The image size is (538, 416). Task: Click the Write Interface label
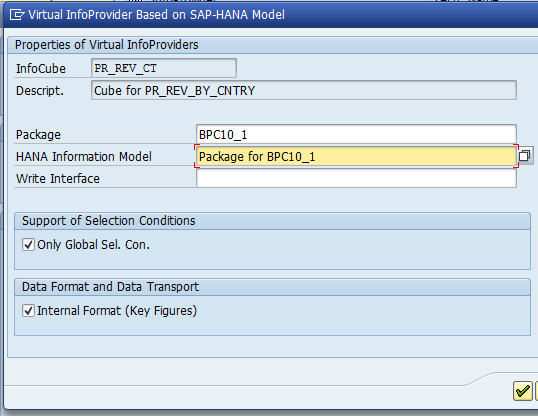coord(58,178)
